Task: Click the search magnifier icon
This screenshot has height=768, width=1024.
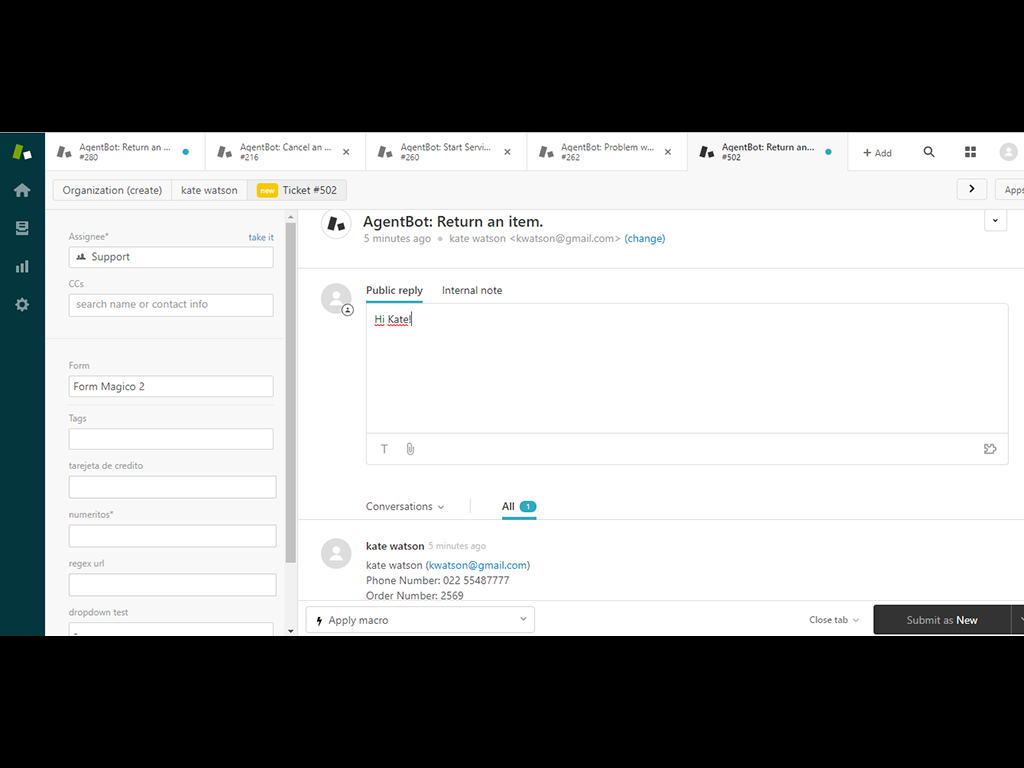Action: [929, 152]
